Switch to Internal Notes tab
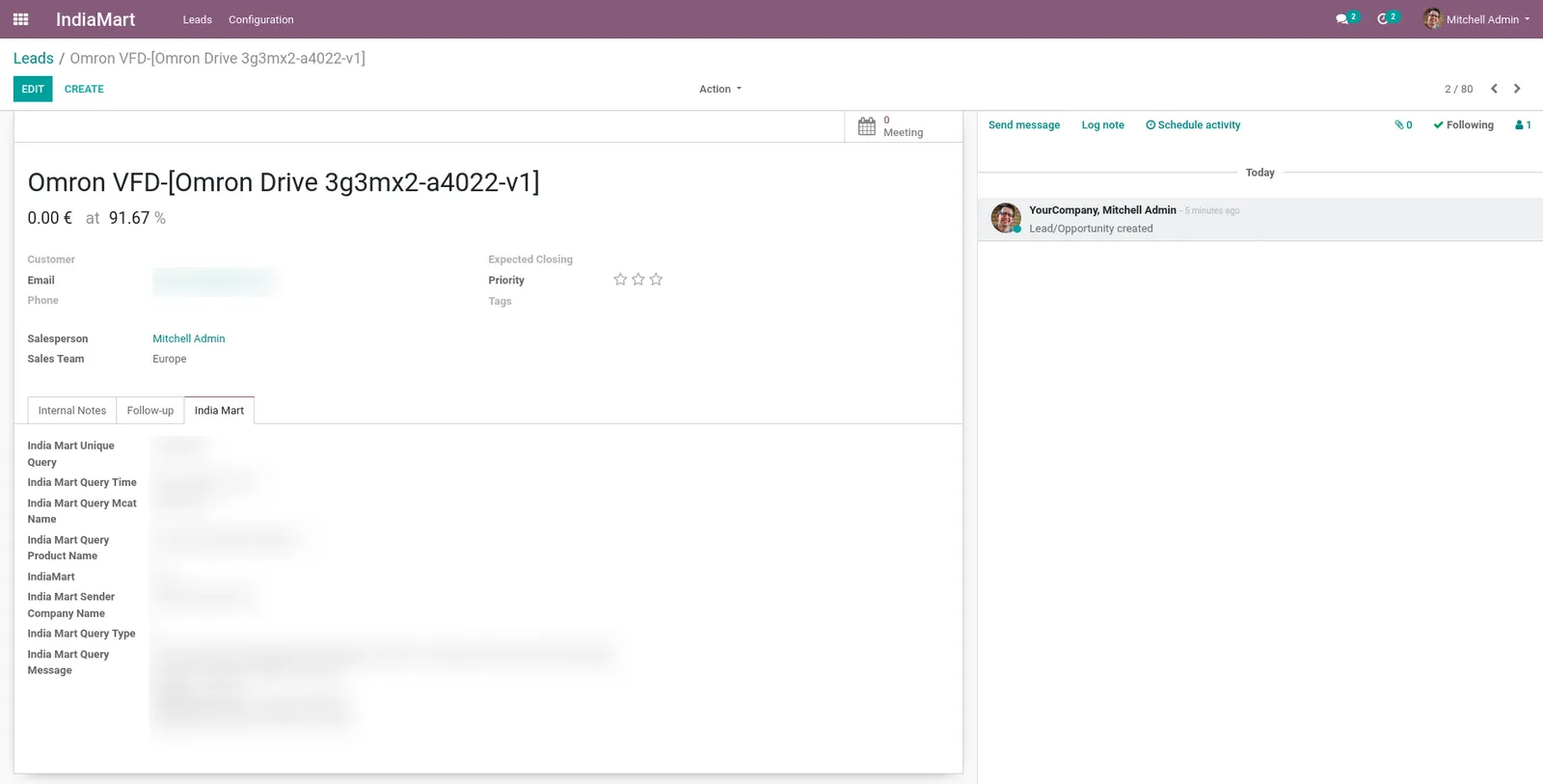The height and width of the screenshot is (784, 1543). point(72,411)
